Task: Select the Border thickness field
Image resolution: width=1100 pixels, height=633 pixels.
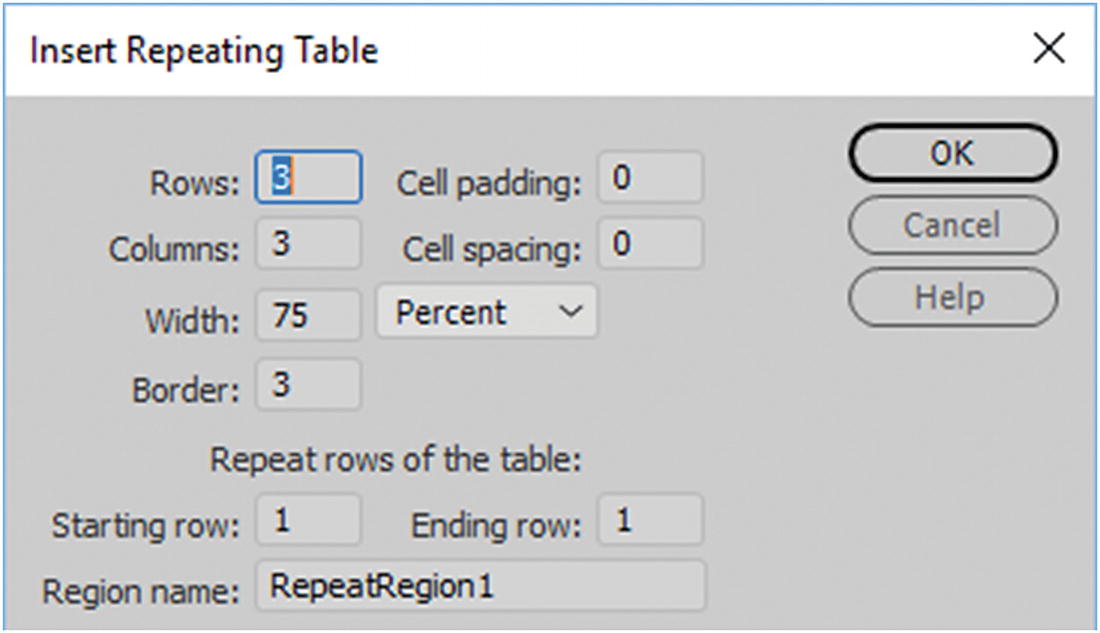Action: (308, 384)
